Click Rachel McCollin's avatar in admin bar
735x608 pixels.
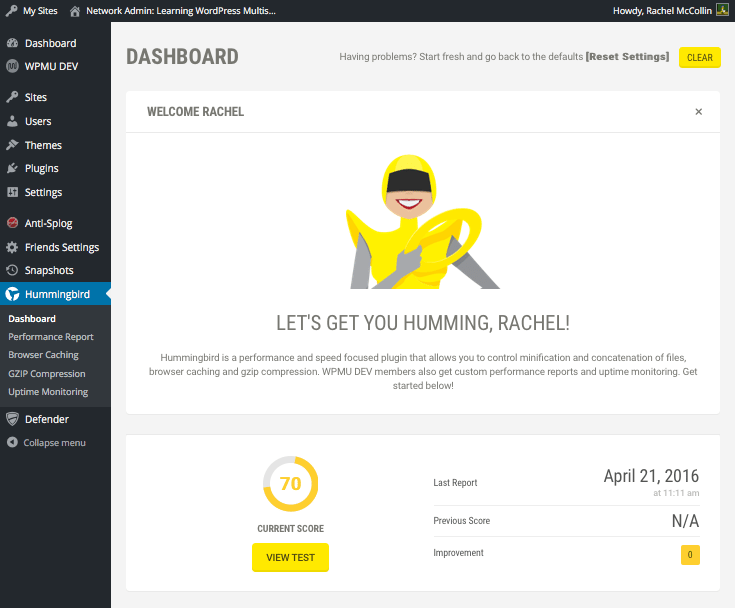coord(722,10)
